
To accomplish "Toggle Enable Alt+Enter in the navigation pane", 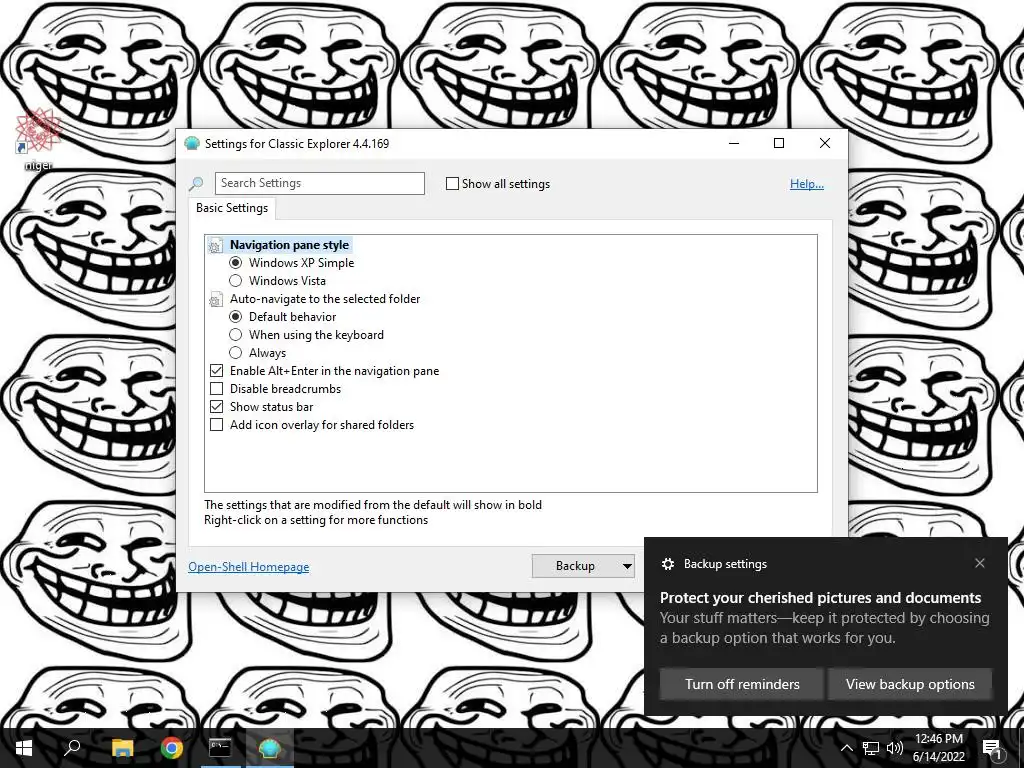I will click(217, 371).
